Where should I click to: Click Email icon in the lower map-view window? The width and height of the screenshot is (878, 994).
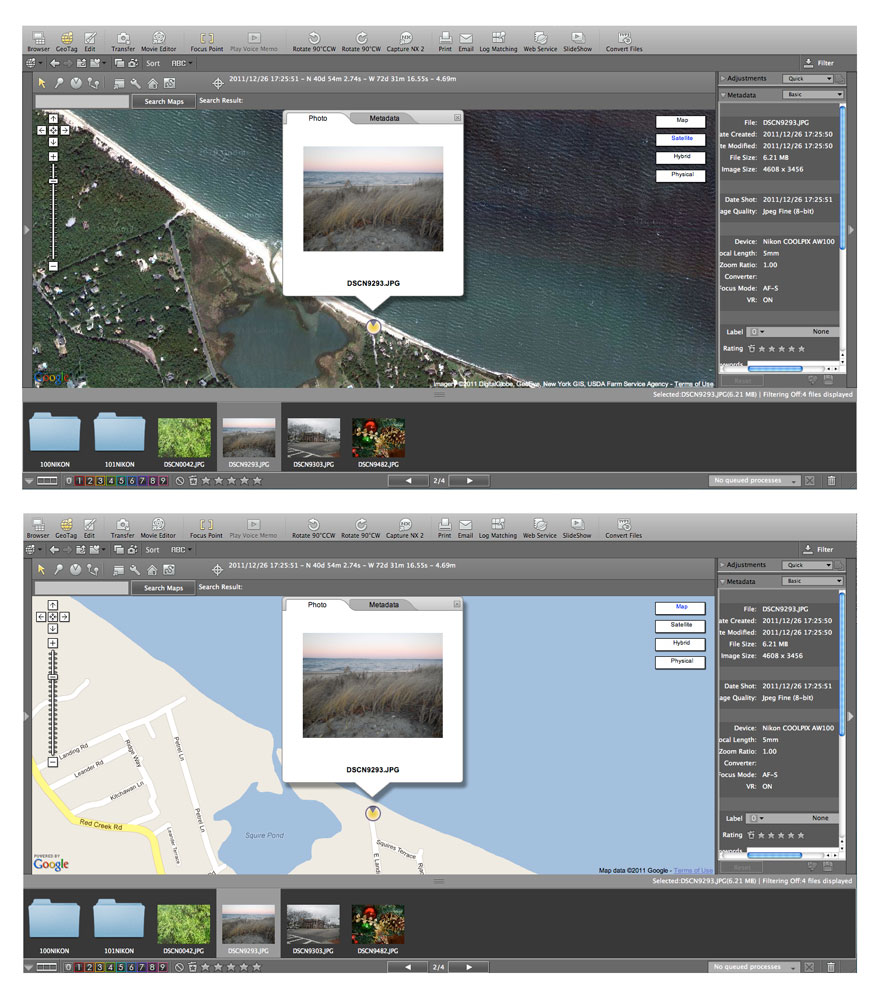[465, 528]
